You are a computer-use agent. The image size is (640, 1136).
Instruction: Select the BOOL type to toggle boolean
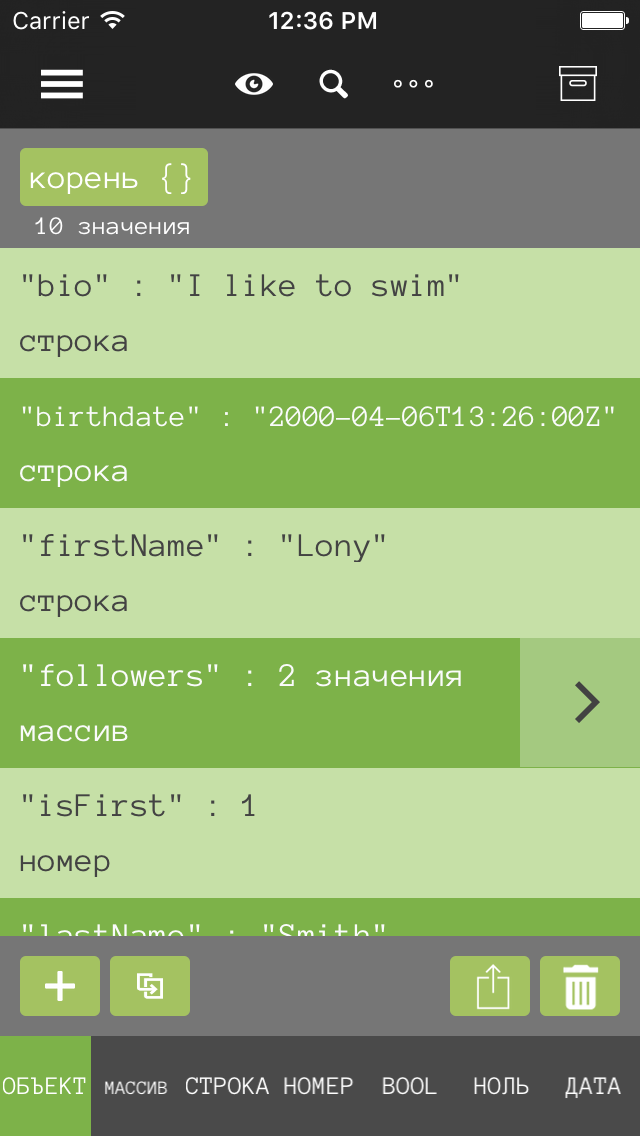408,1086
